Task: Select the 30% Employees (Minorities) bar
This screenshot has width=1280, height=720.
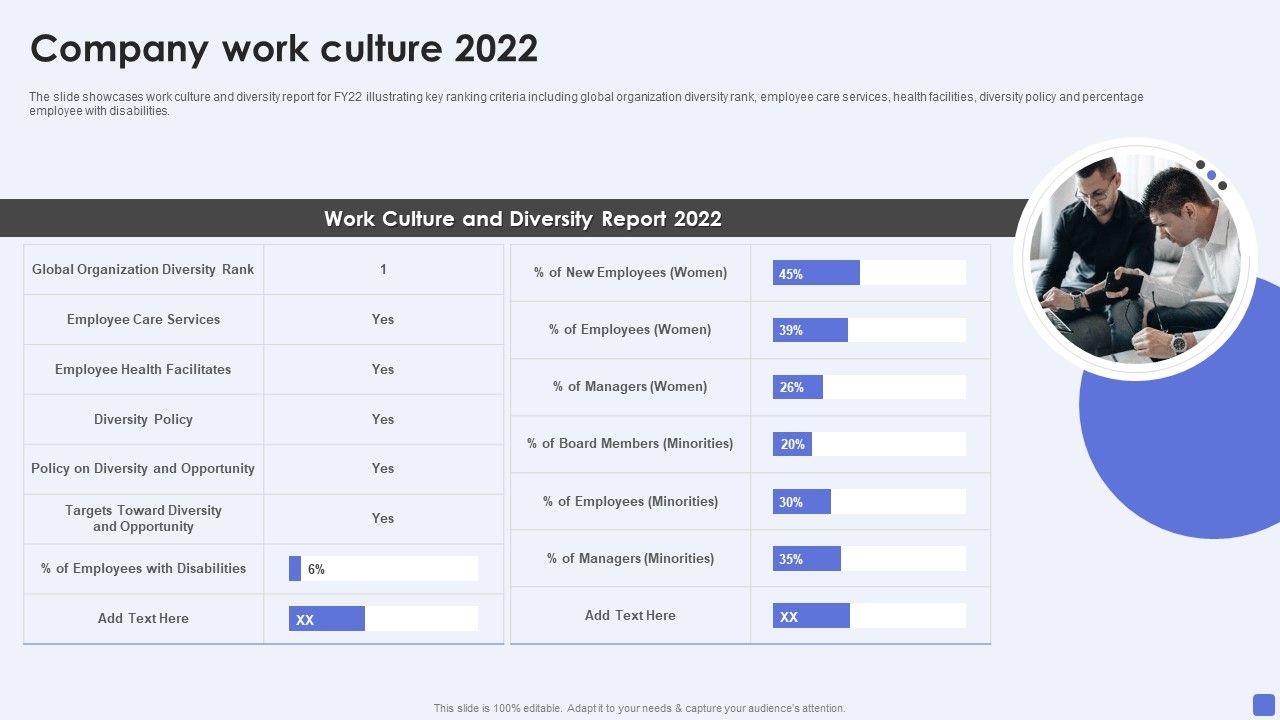Action: coord(801,502)
